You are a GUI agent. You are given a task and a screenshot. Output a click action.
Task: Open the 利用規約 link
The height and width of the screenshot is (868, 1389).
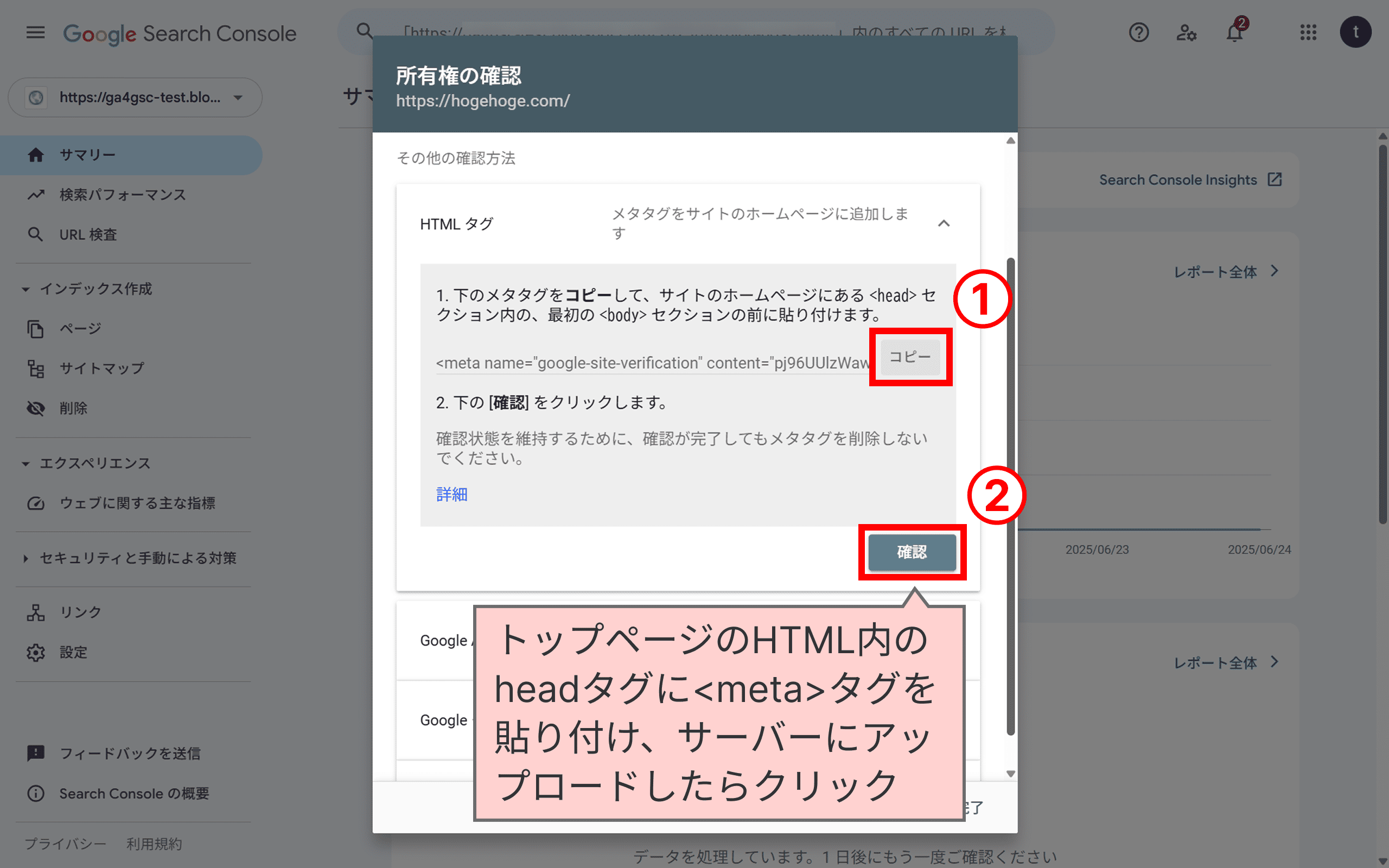155,844
